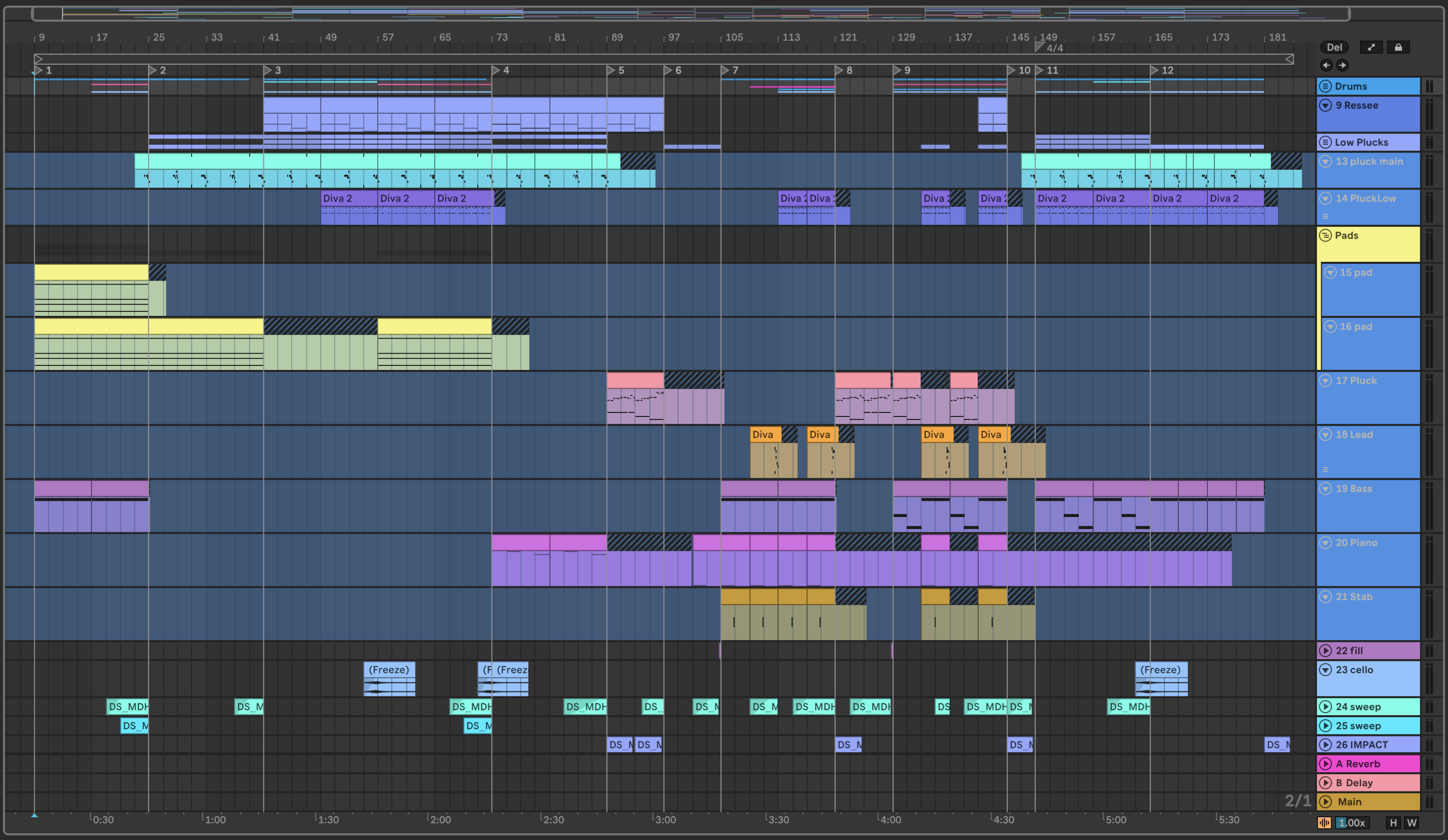This screenshot has height=840, width=1448.
Task: Unfold the 24 sweep track
Action: pos(1325,707)
